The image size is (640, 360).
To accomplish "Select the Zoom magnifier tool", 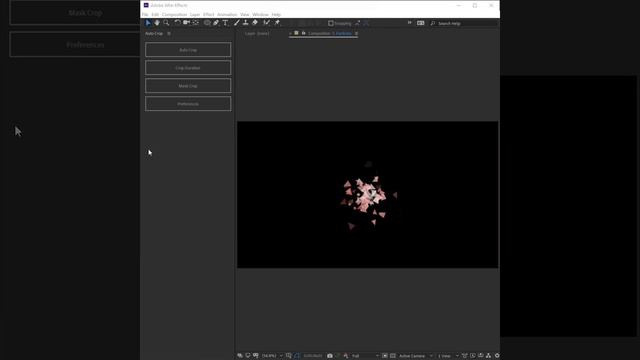I will pyautogui.click(x=166, y=23).
